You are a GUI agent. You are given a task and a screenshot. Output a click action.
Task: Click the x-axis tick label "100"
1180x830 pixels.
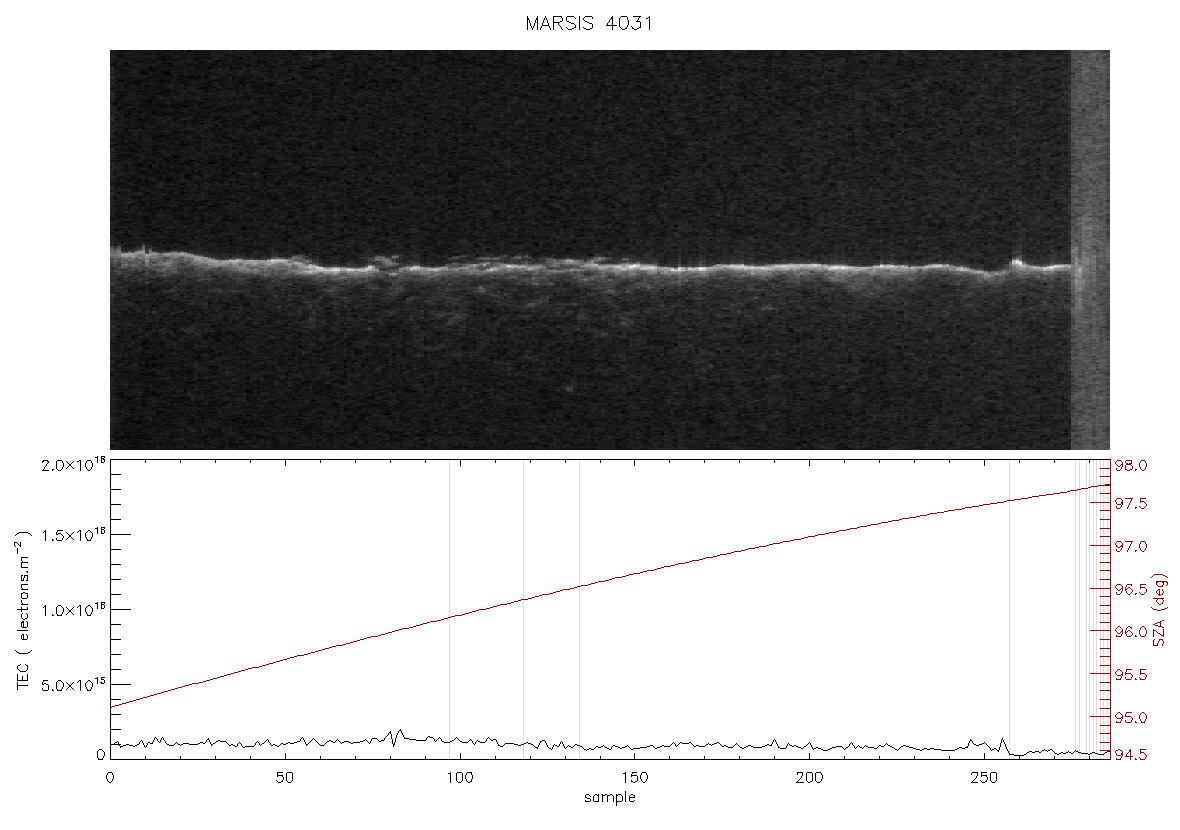[460, 778]
